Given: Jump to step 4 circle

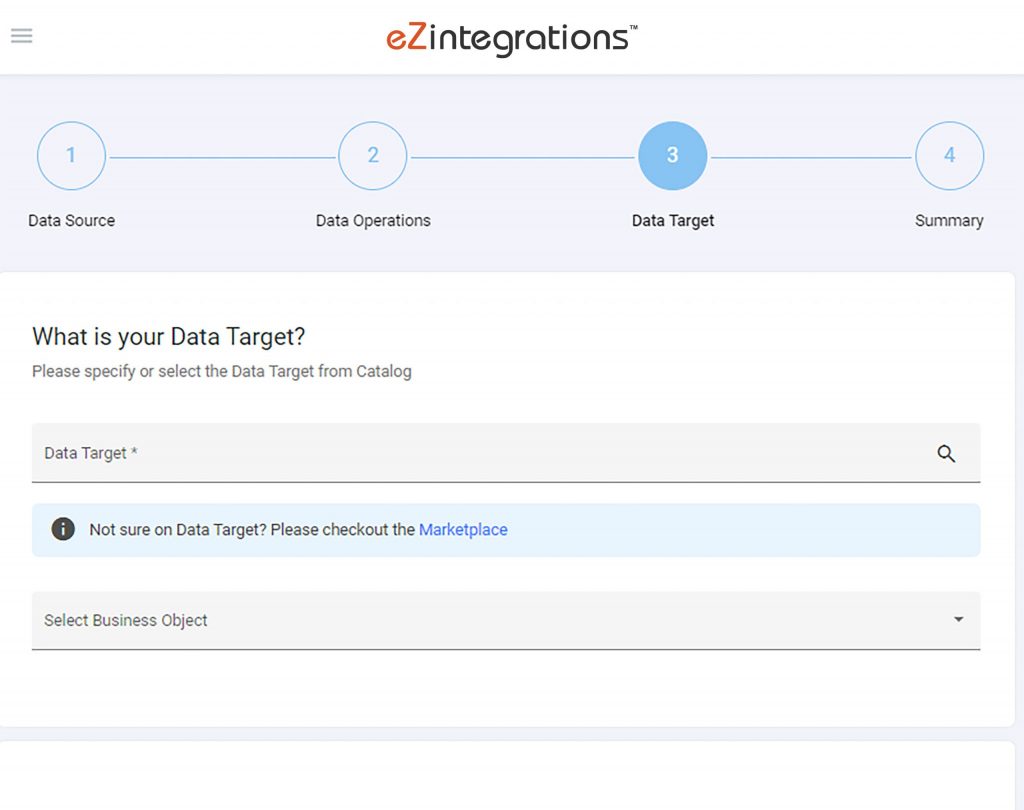Looking at the screenshot, I should (x=949, y=156).
